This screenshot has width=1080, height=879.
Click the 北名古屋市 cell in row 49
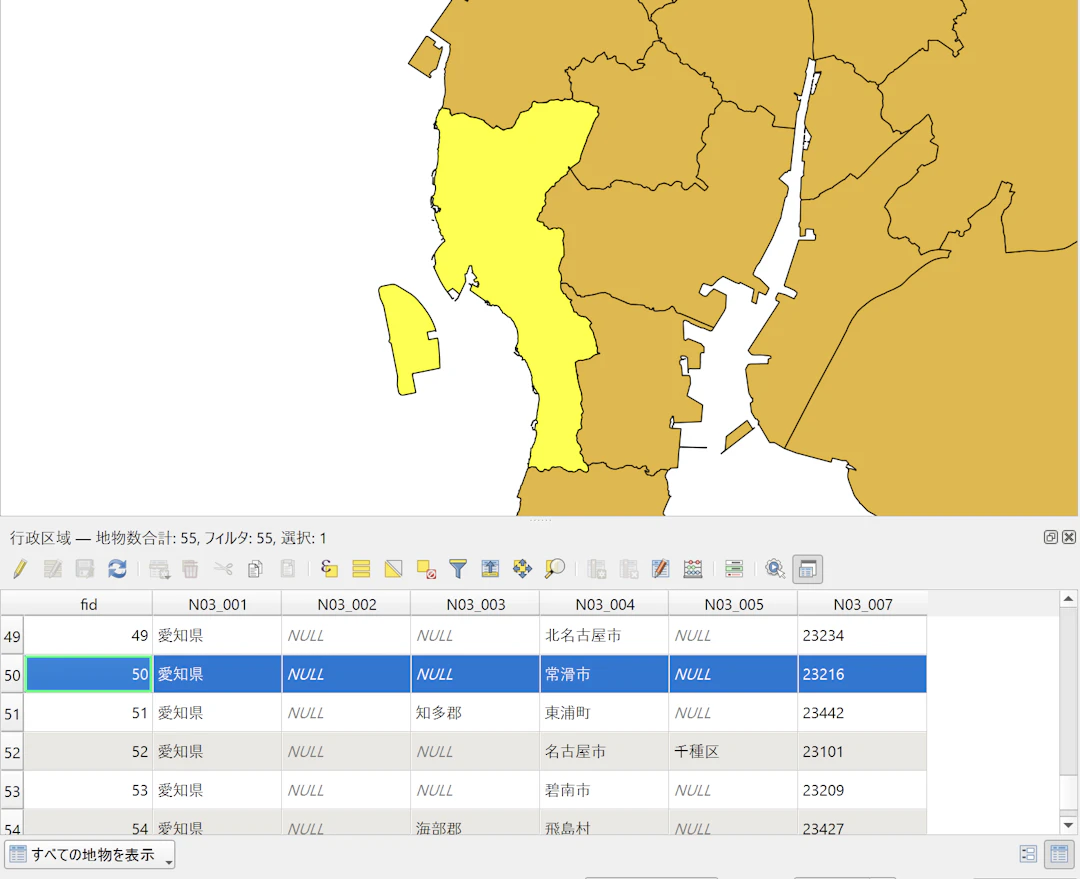click(603, 636)
